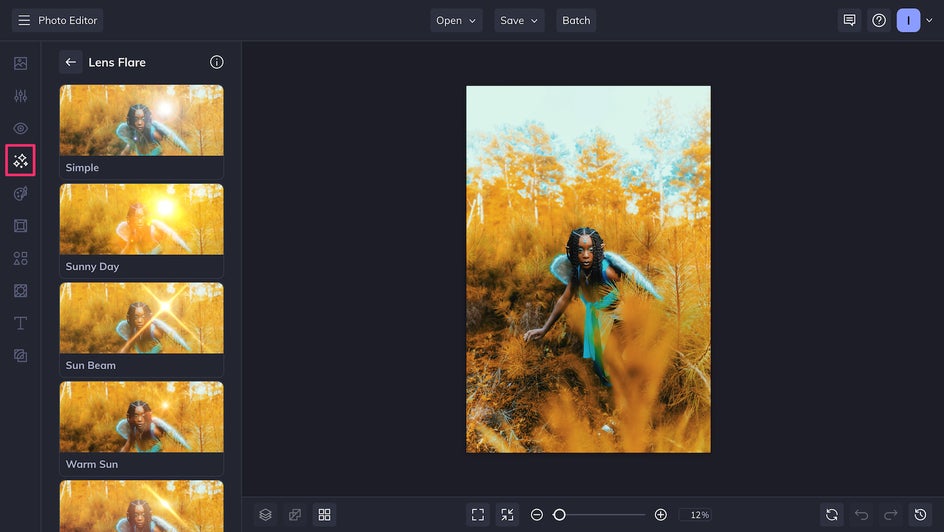The width and height of the screenshot is (944, 532).
Task: Open the Layers panel icon at bottom
Action: [x=265, y=514]
